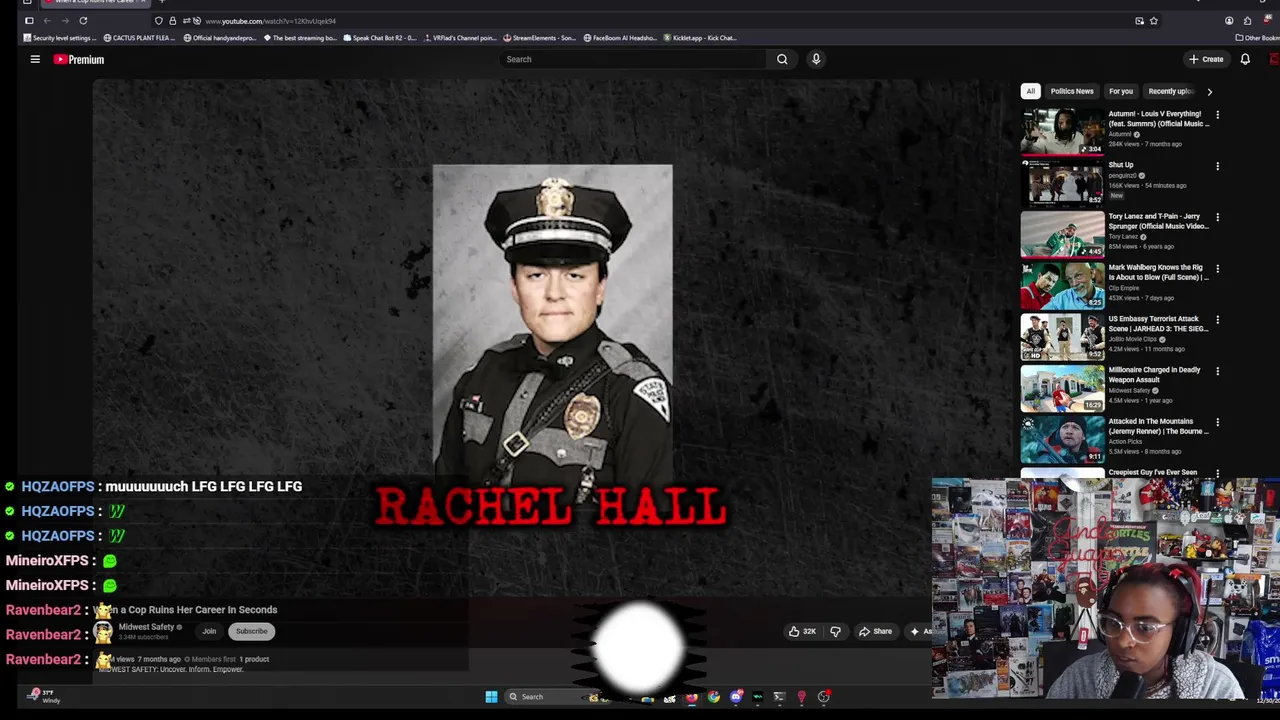This screenshot has height=720, width=1280.
Task: Click the browser back arrow
Action: coord(47,21)
